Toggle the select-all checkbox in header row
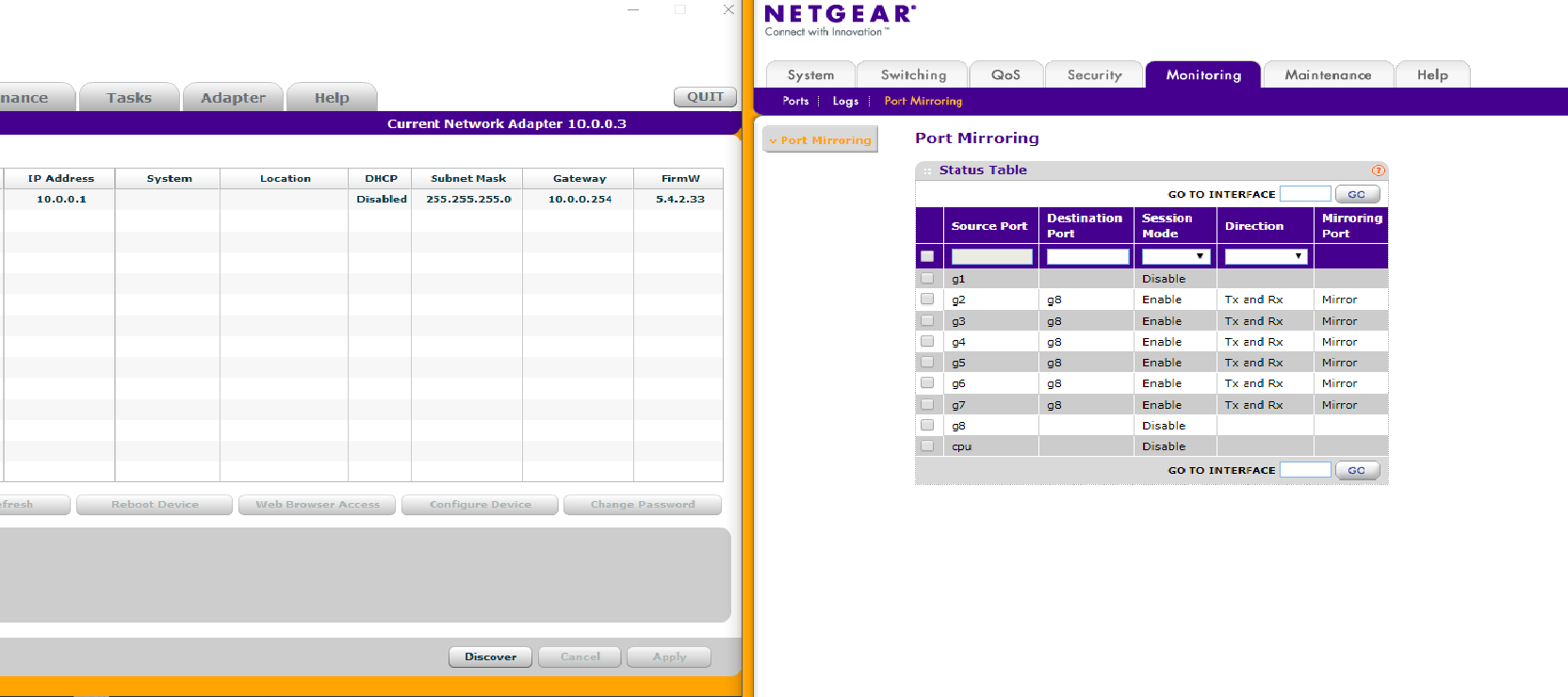The height and width of the screenshot is (697, 1568). [927, 256]
